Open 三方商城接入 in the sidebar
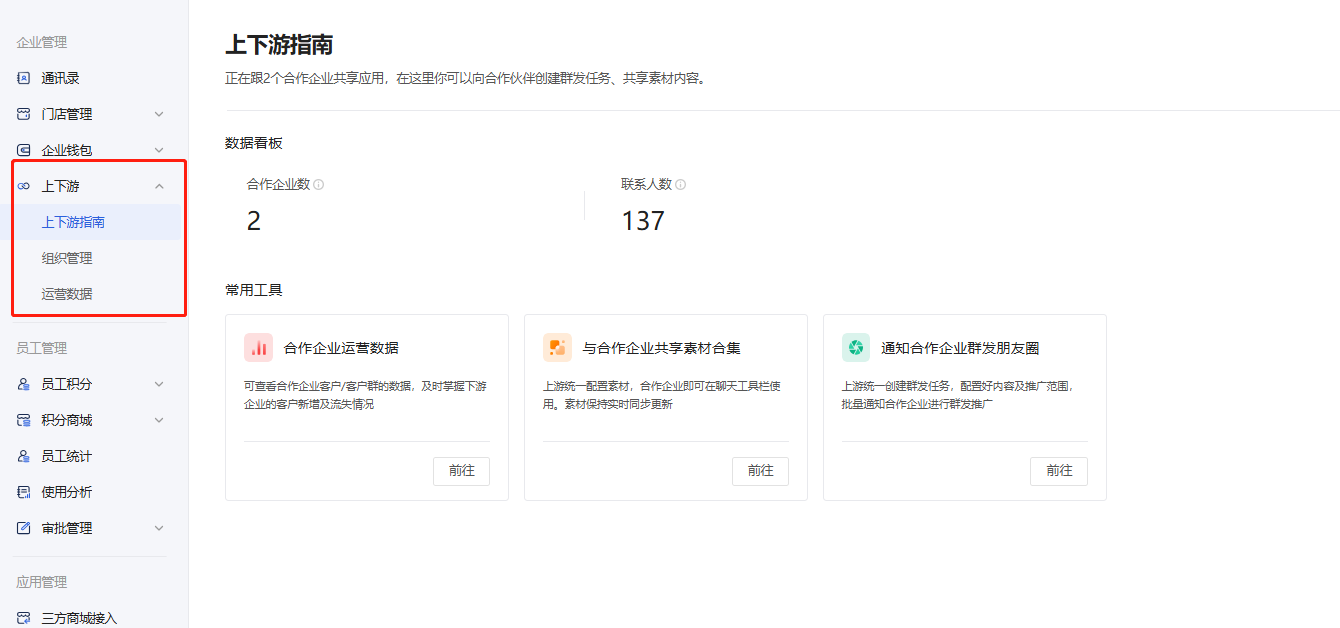 79,618
